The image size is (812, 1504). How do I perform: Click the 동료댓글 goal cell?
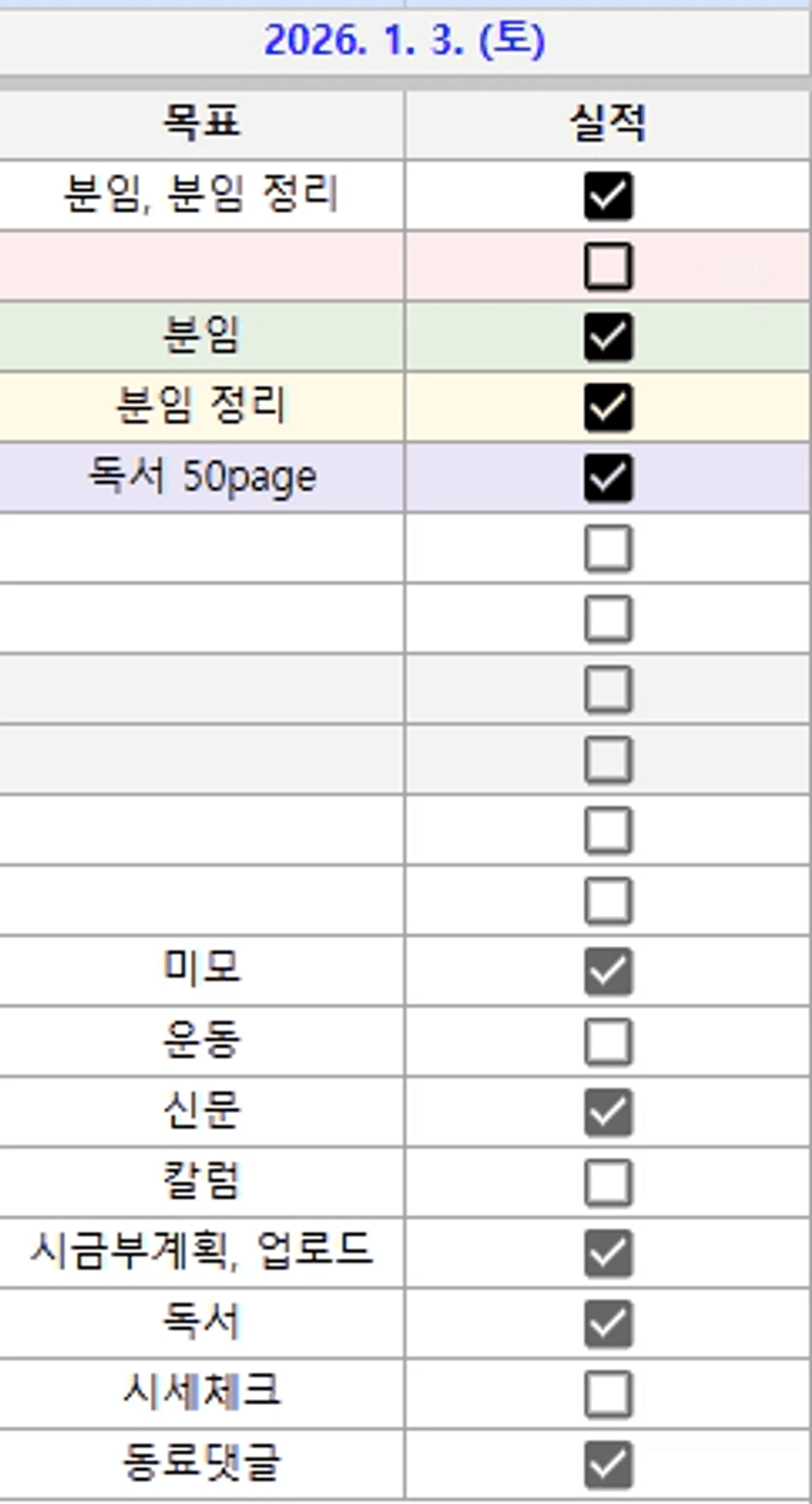tap(201, 1465)
